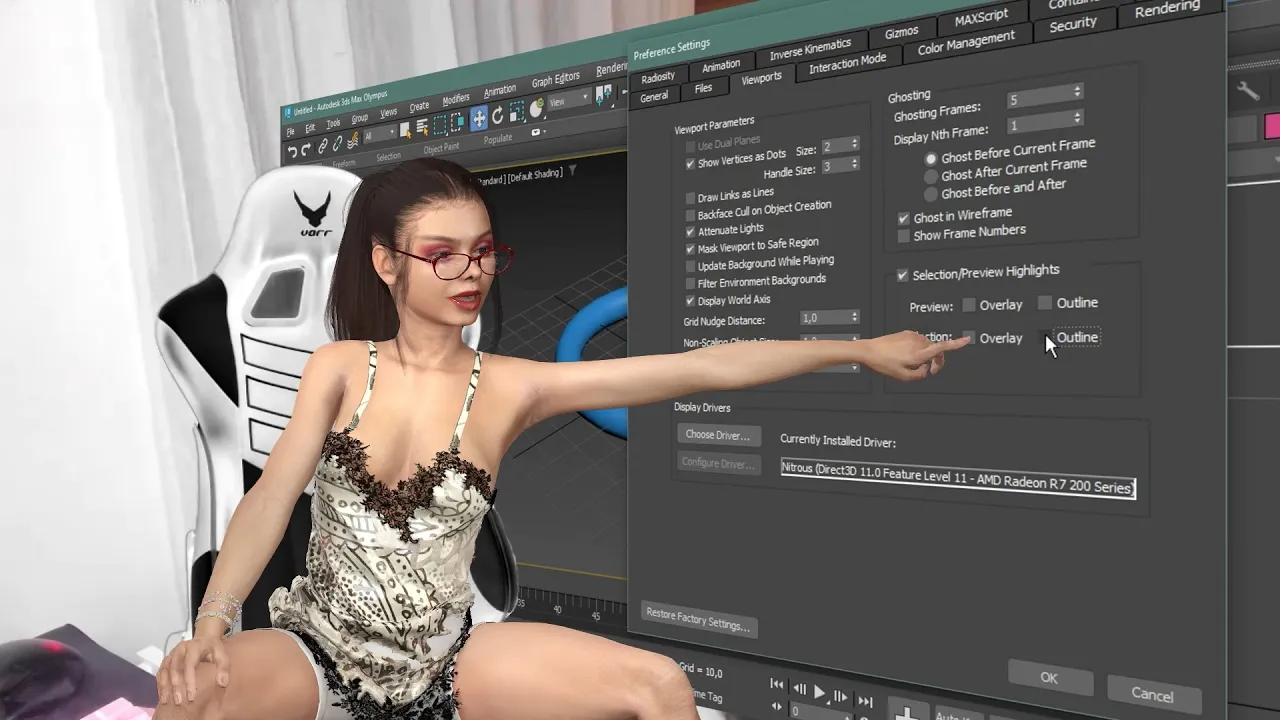Choose the Select Object arrow tool
The width and height of the screenshot is (1280, 720).
click(405, 130)
